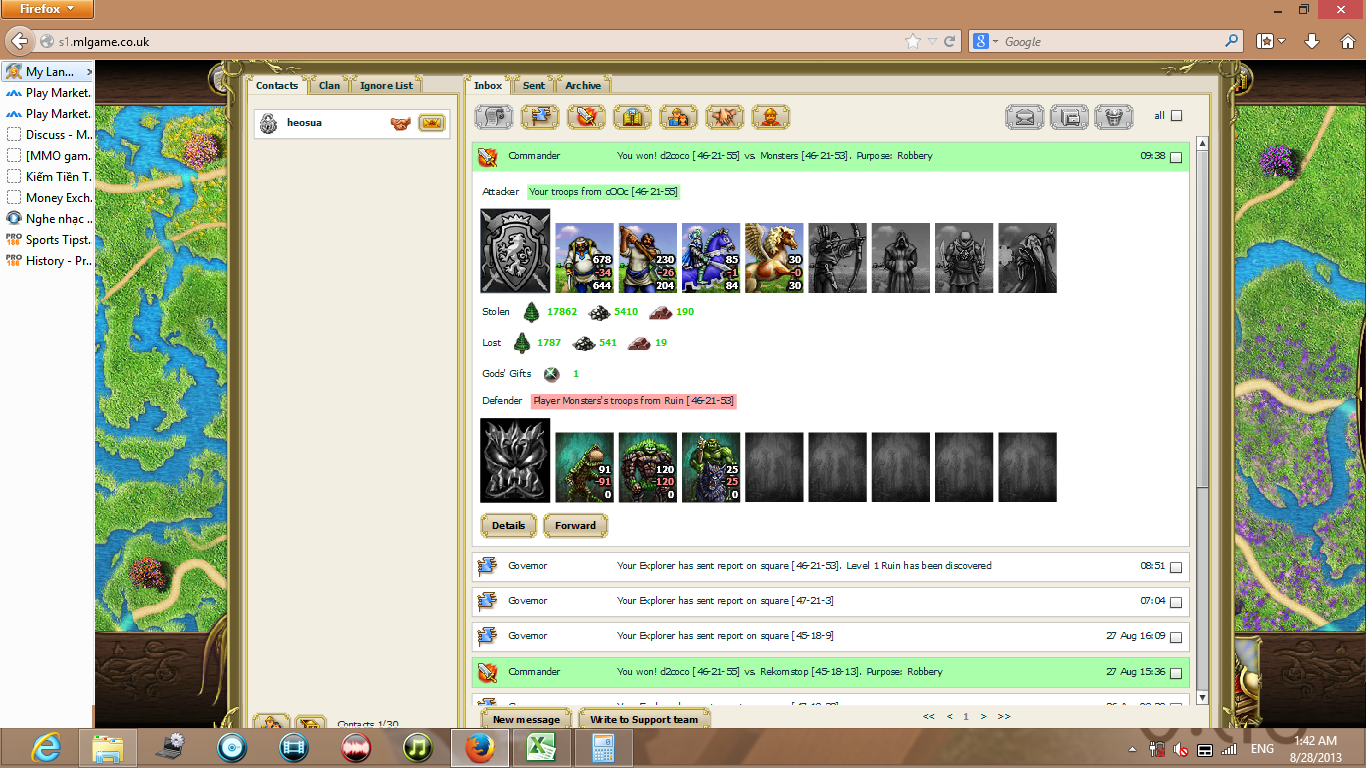The image size is (1366, 768).
Task: Open Calculator from the taskbar
Action: 603,748
